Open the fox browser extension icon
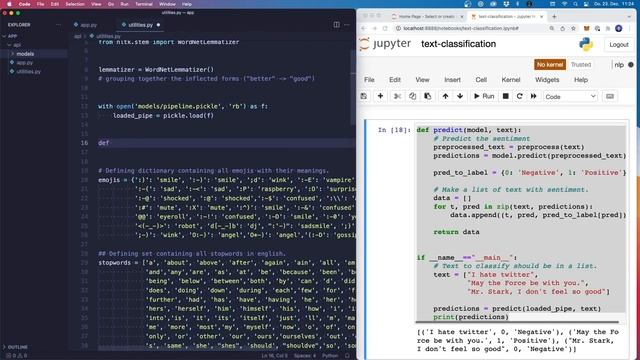Viewport: 640px width, 360px height. tap(587, 28)
